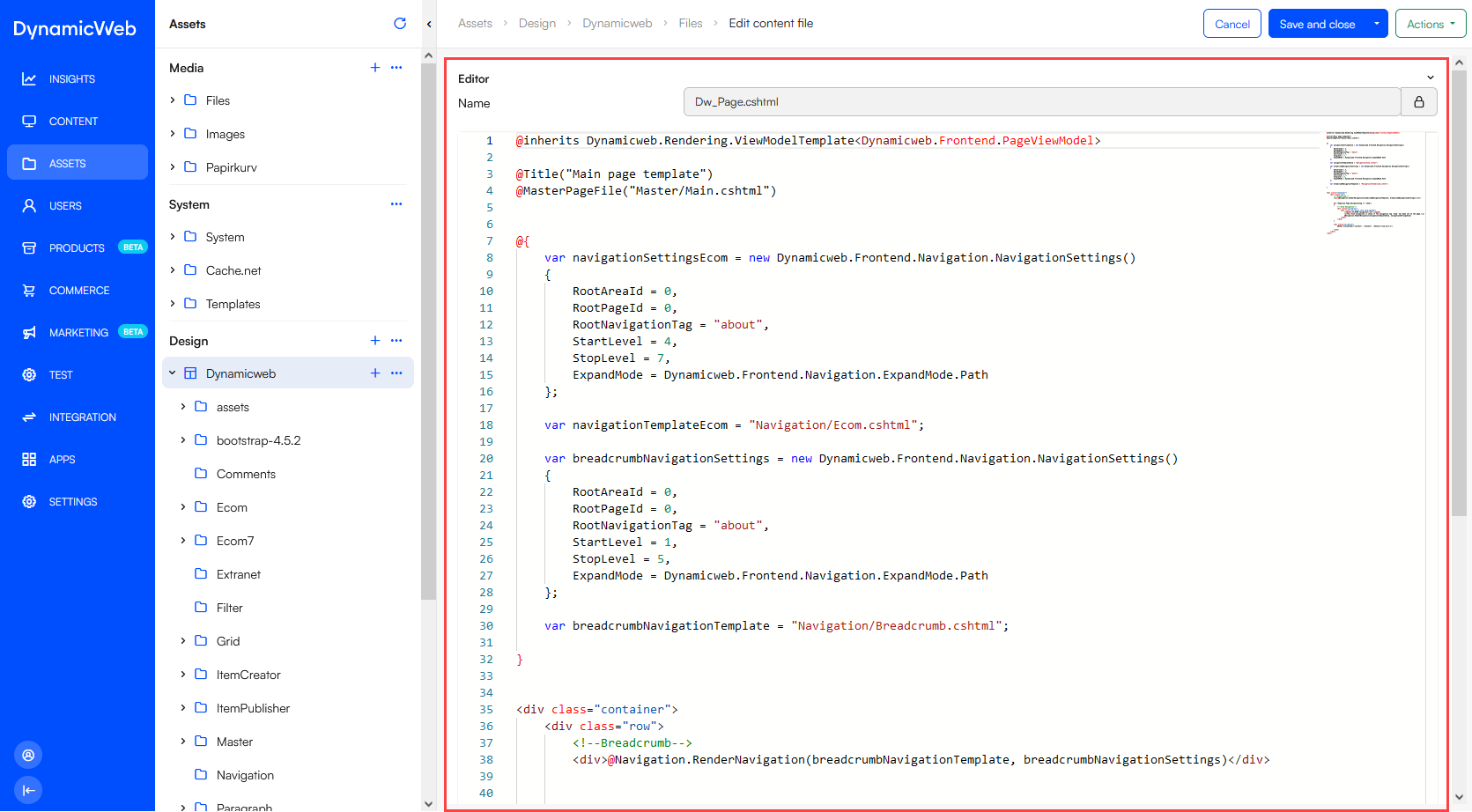Add new item under Media
The width and height of the screenshot is (1472, 812).
(x=375, y=68)
